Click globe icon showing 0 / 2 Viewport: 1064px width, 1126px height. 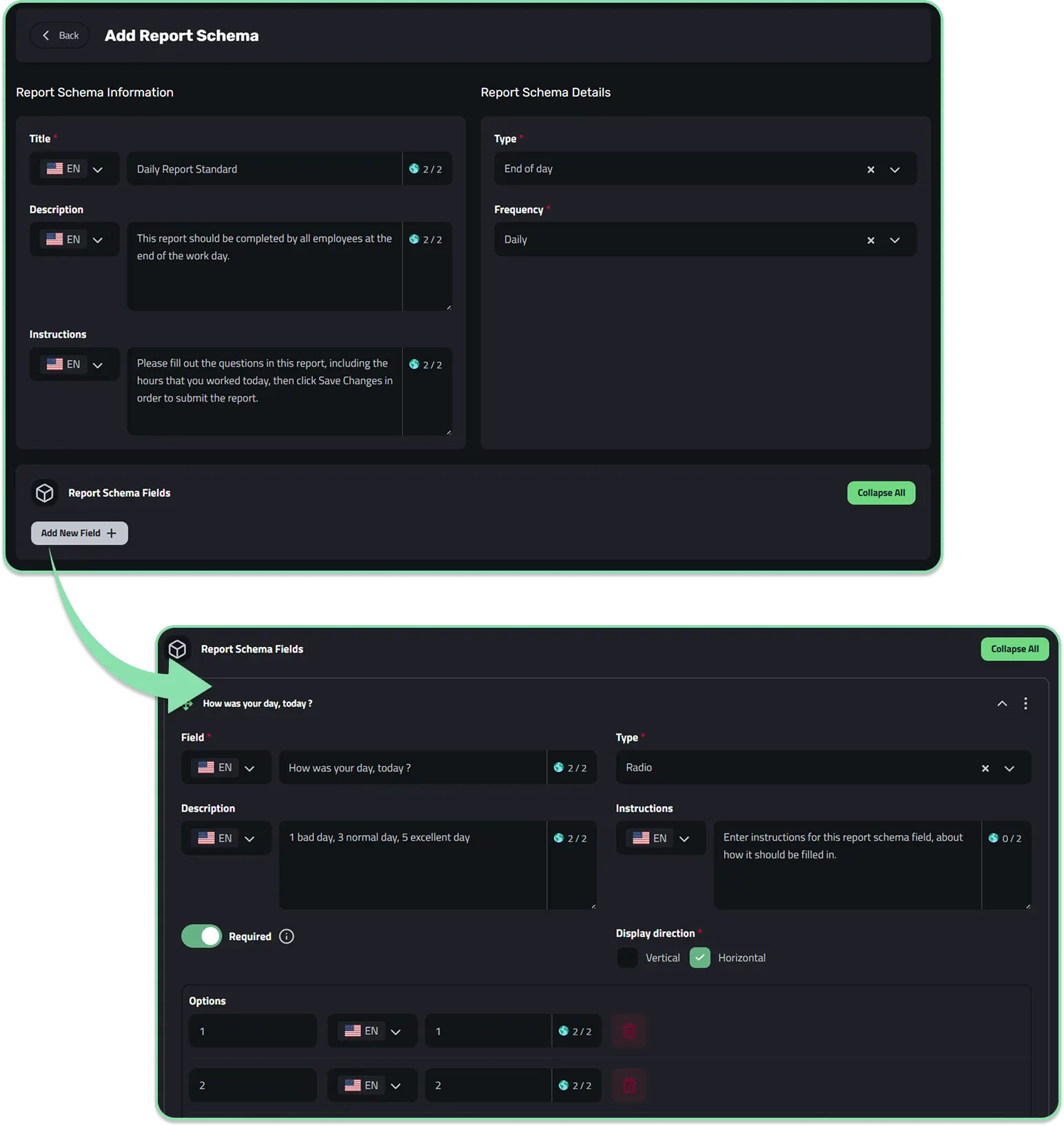click(994, 838)
